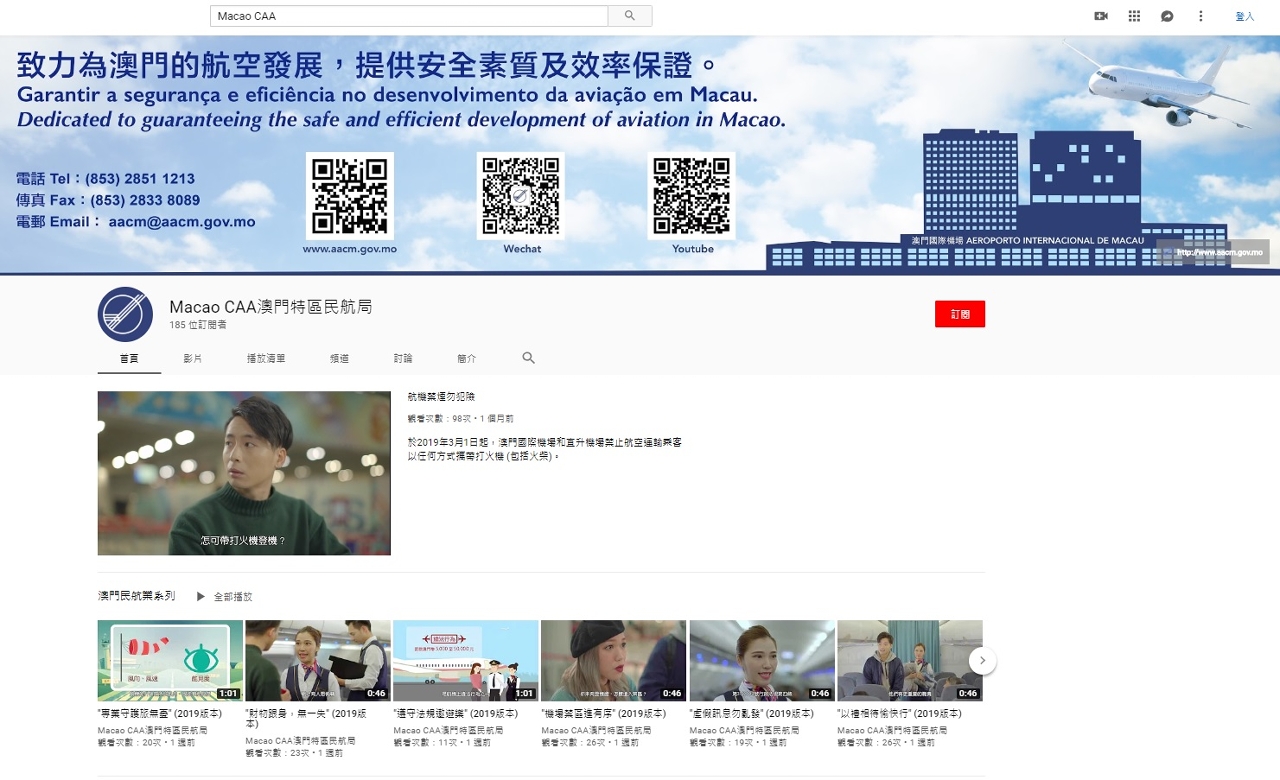Click the Macao CAA channel avatar logo
This screenshot has height=780, width=1280.
(125, 314)
